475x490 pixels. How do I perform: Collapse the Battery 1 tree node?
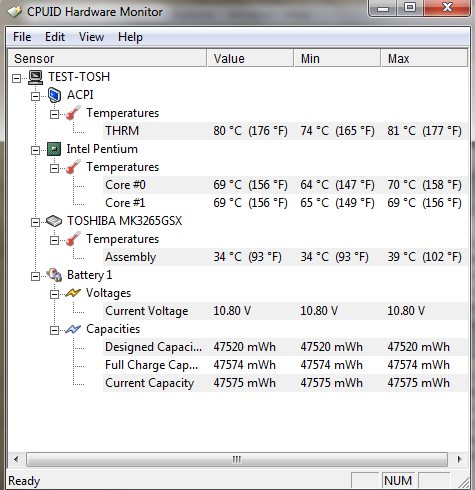click(x=35, y=276)
